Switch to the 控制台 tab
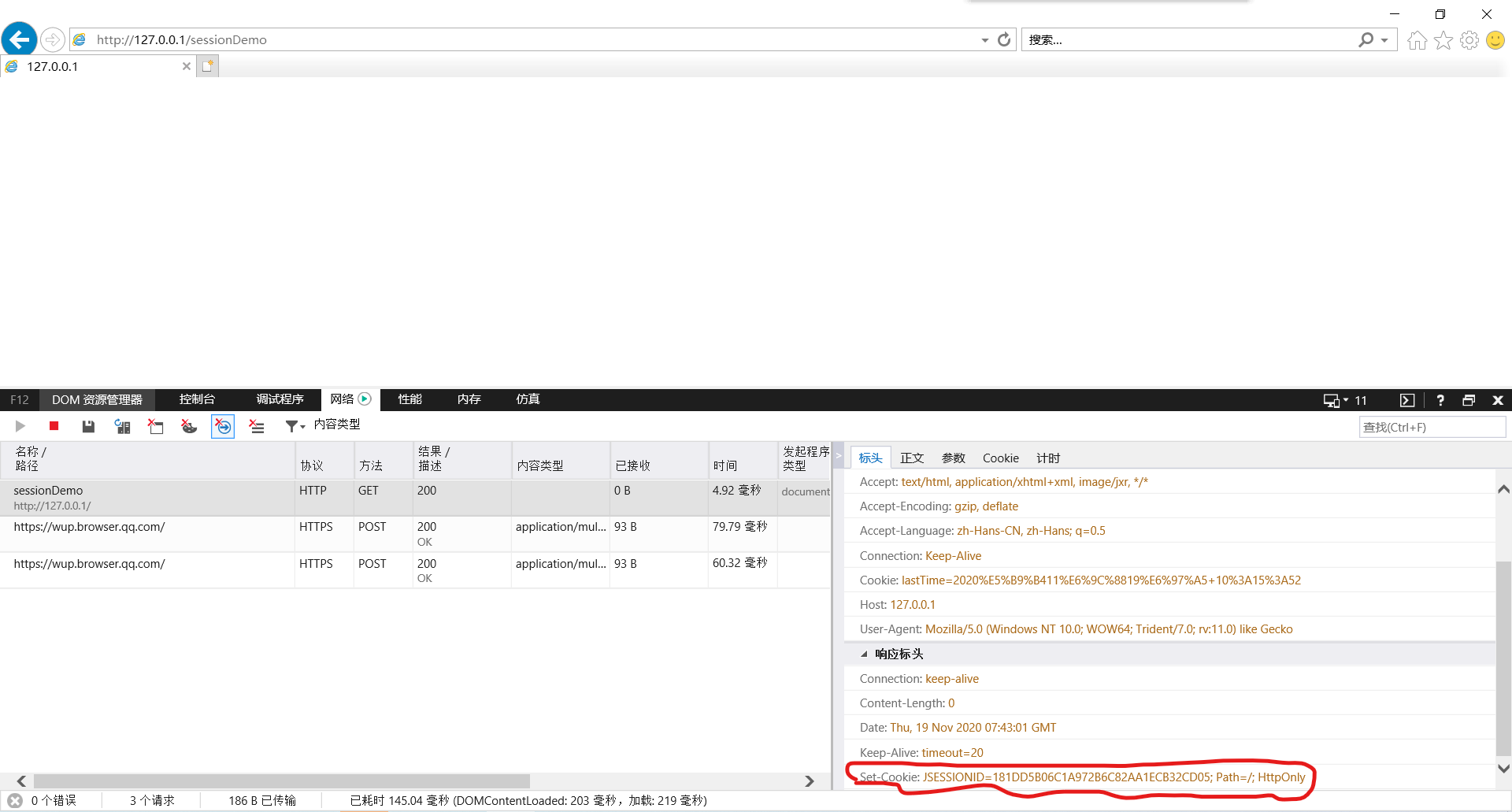 [197, 399]
